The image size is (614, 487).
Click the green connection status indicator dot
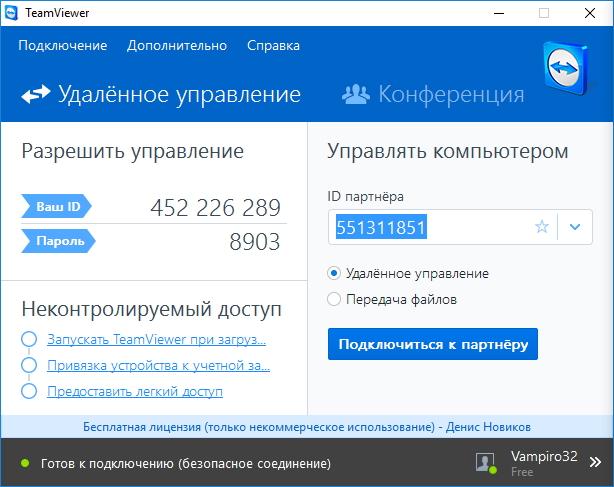coord(25,464)
